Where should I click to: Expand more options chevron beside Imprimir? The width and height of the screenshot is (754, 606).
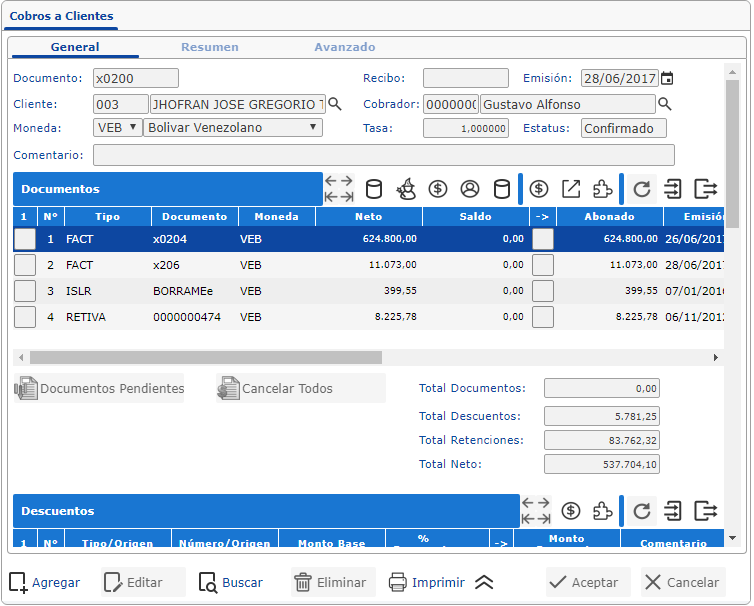(x=484, y=583)
